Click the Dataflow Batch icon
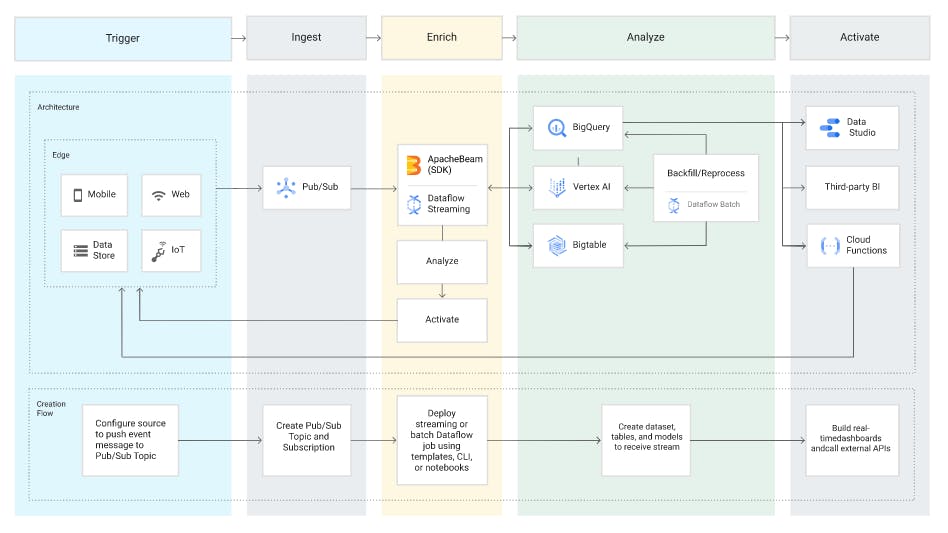Screen dimensions: 948x533 [x=674, y=205]
